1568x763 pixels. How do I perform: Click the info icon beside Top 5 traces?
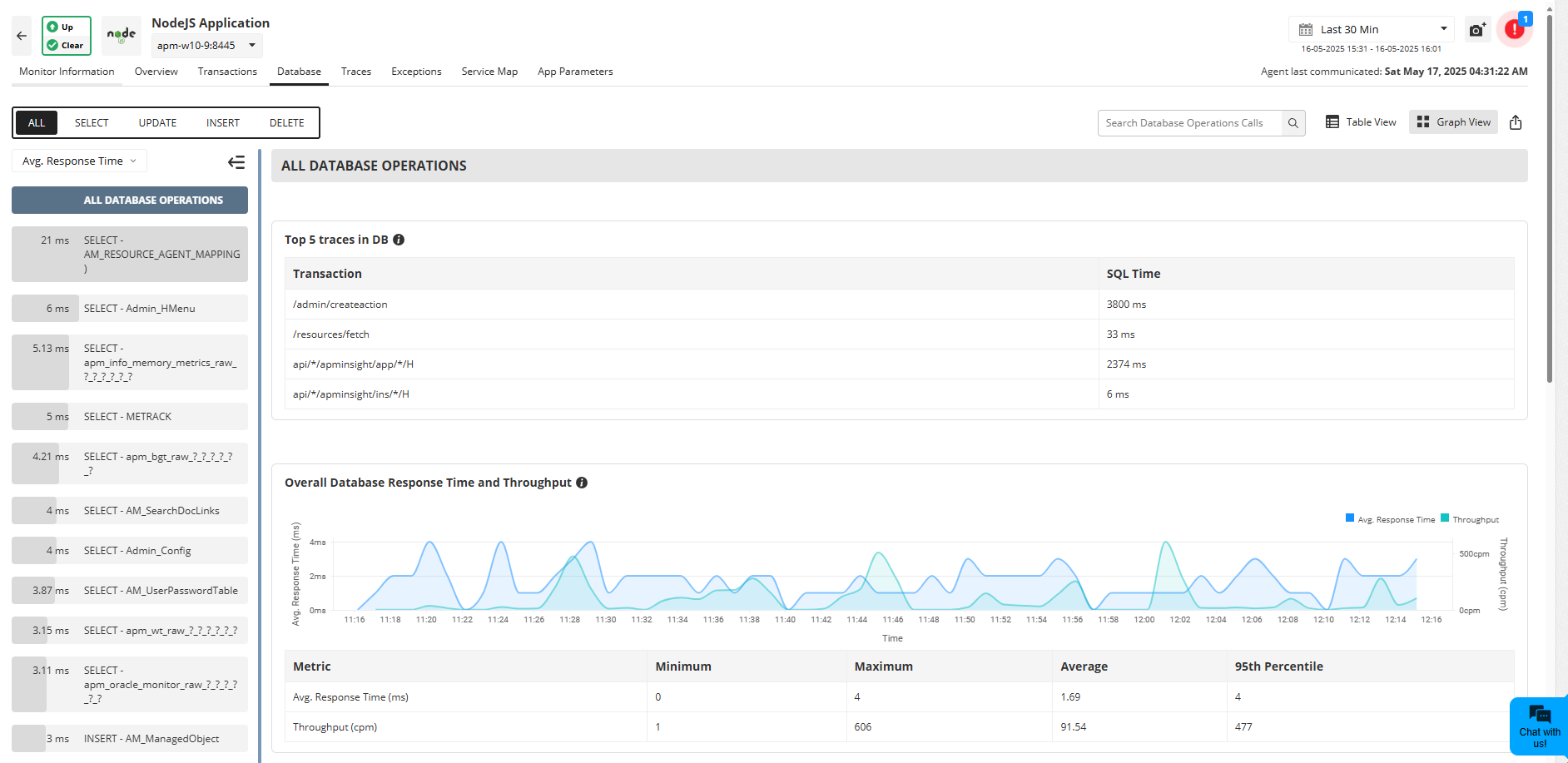tap(399, 240)
